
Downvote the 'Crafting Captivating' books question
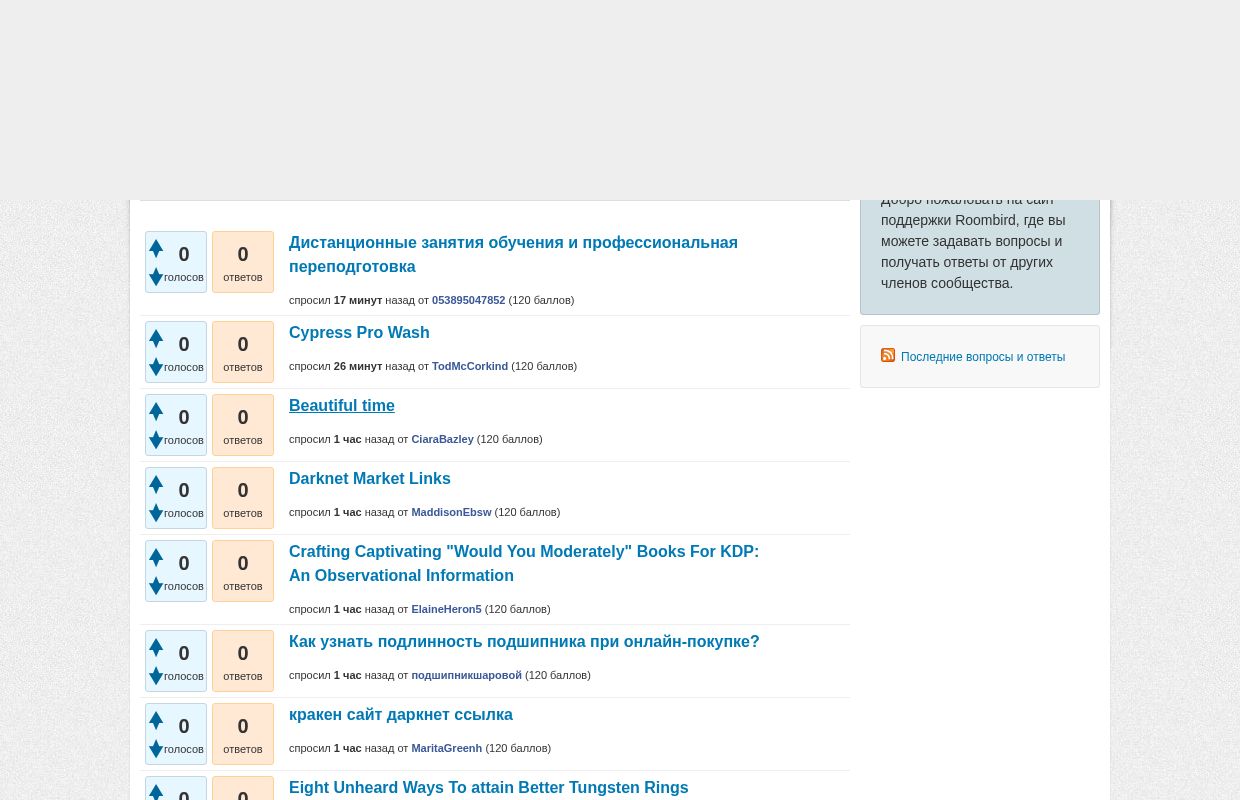(156, 586)
